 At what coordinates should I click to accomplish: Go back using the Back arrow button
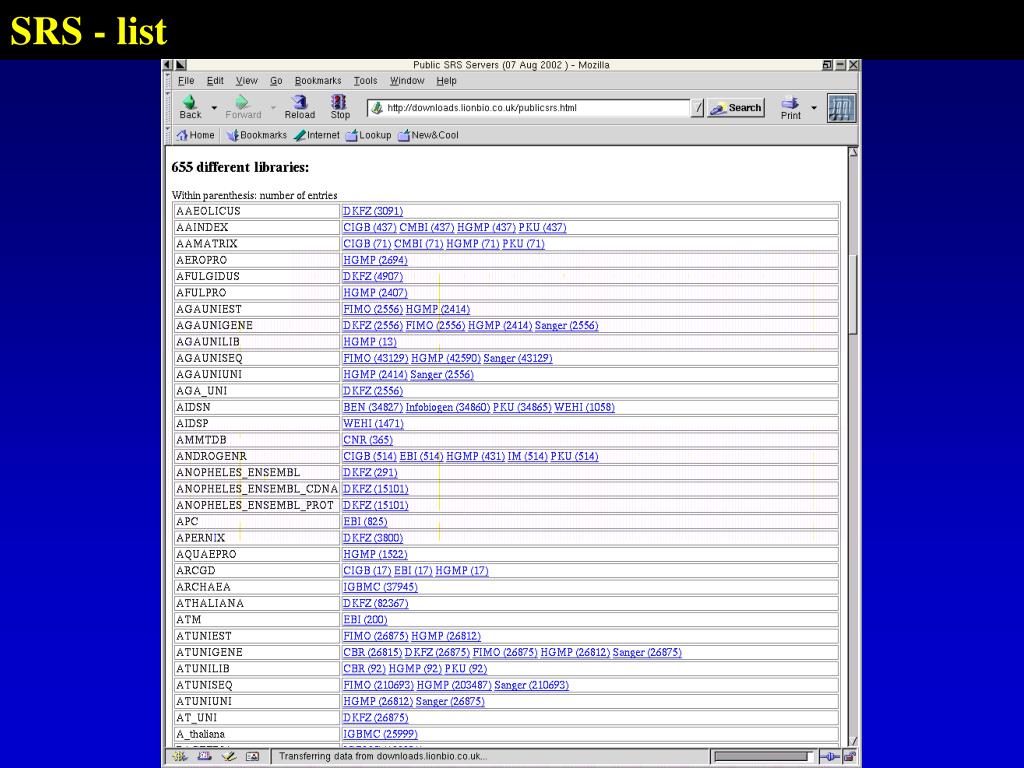[x=190, y=107]
